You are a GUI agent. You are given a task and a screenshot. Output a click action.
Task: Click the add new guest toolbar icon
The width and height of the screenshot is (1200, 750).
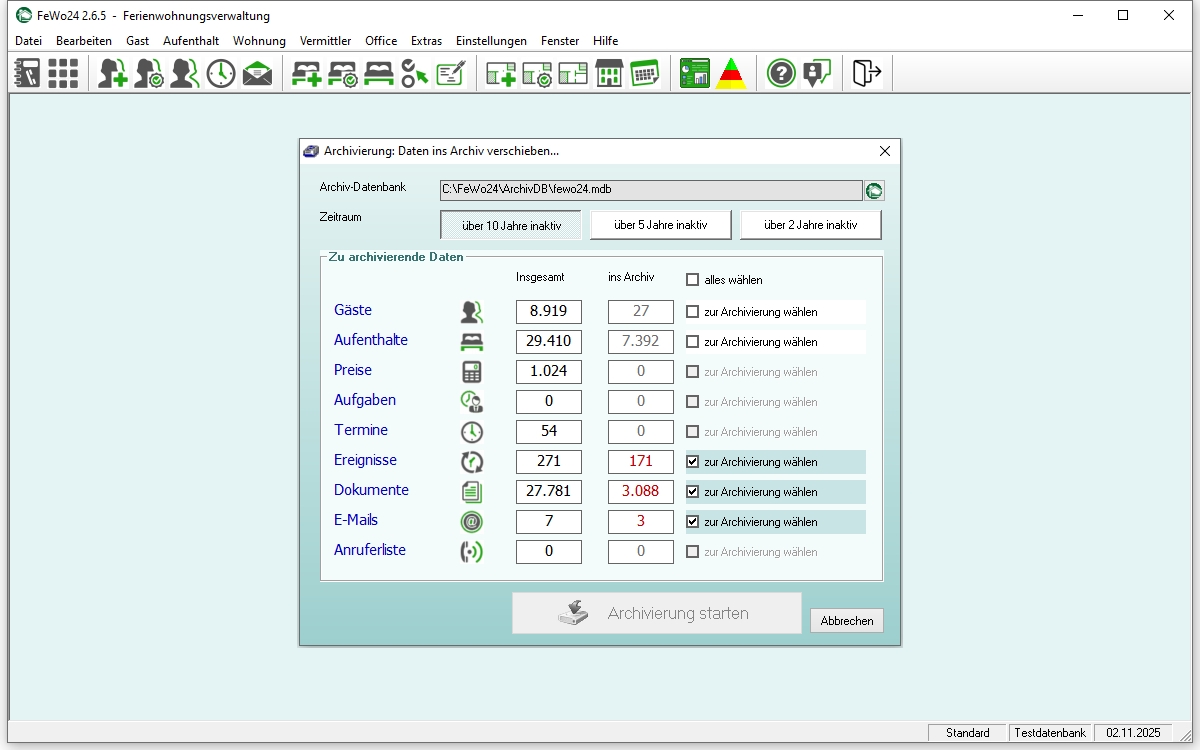[113, 73]
